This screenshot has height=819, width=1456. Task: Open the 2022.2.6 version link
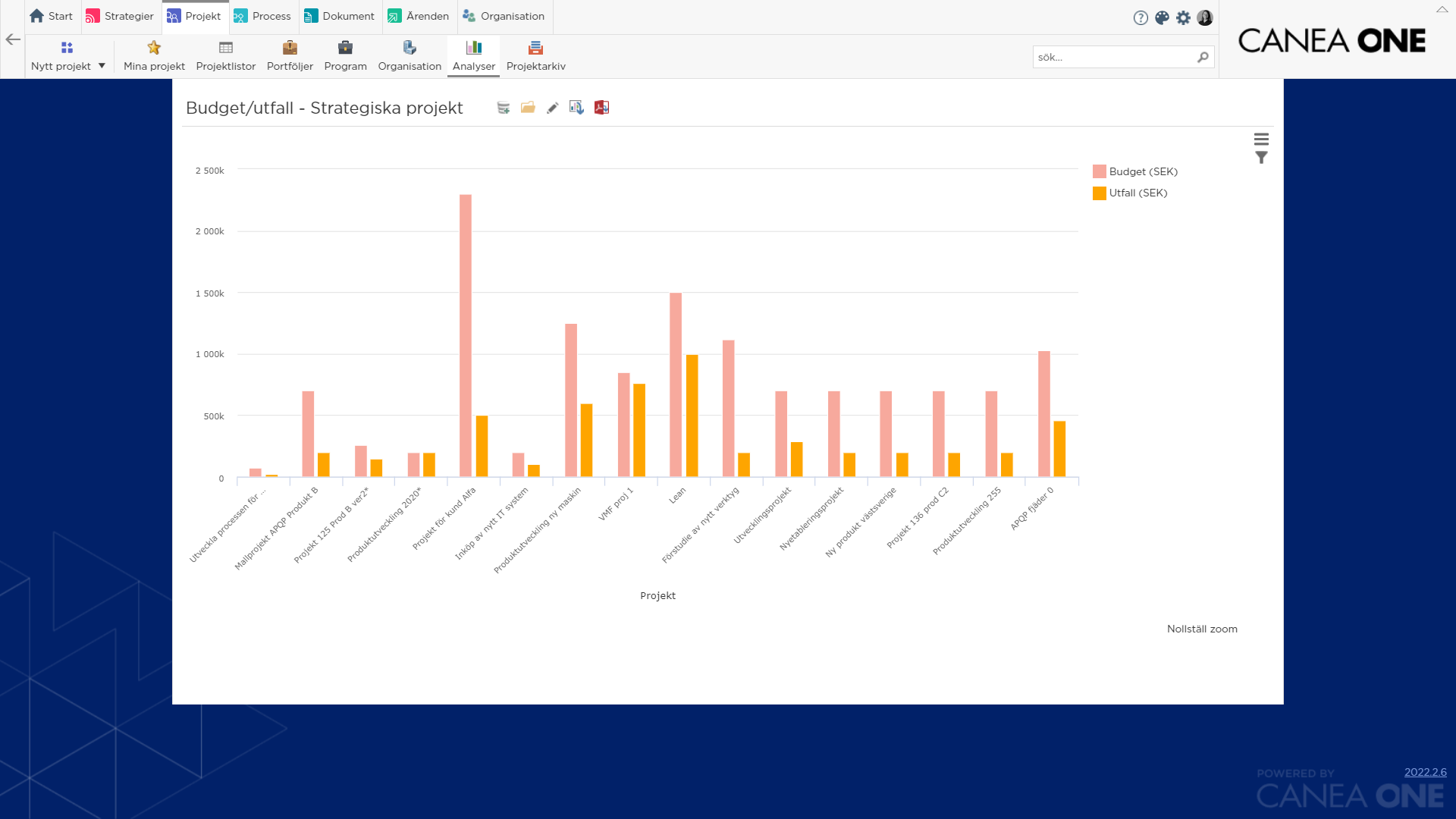1425,772
